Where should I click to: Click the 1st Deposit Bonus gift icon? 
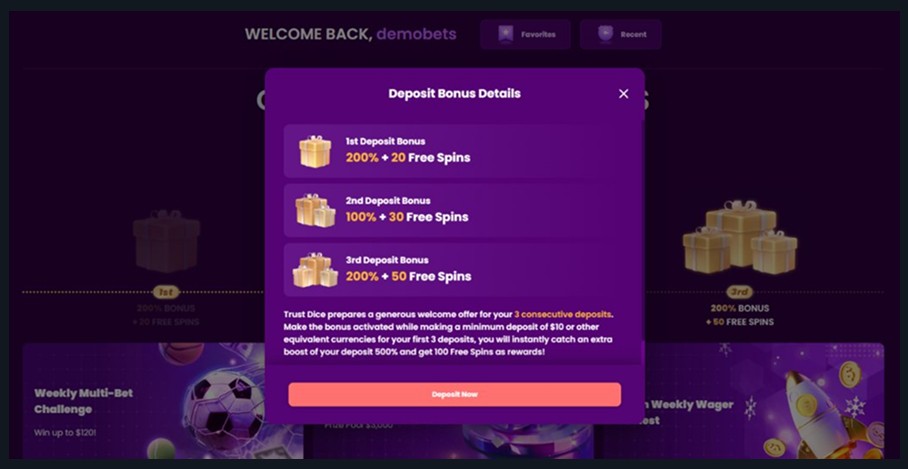[x=315, y=151]
